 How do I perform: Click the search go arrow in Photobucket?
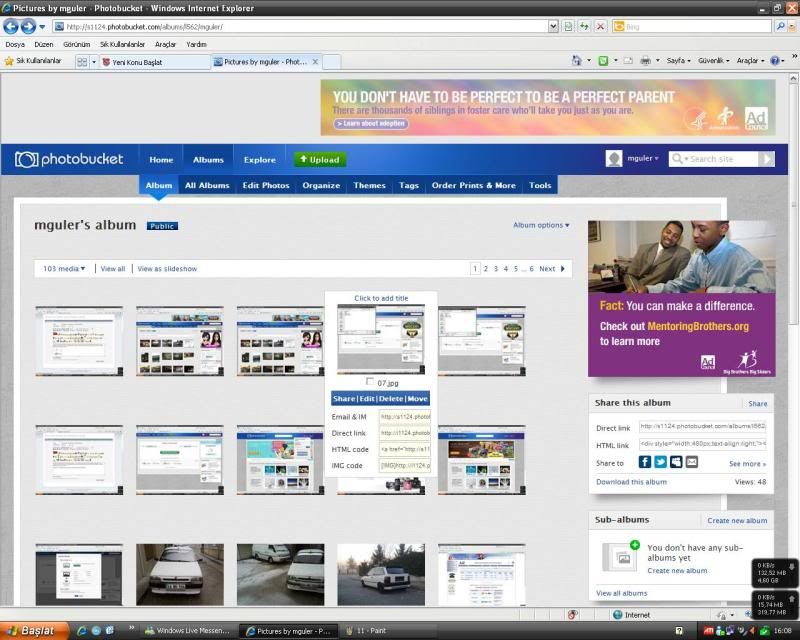(766, 159)
